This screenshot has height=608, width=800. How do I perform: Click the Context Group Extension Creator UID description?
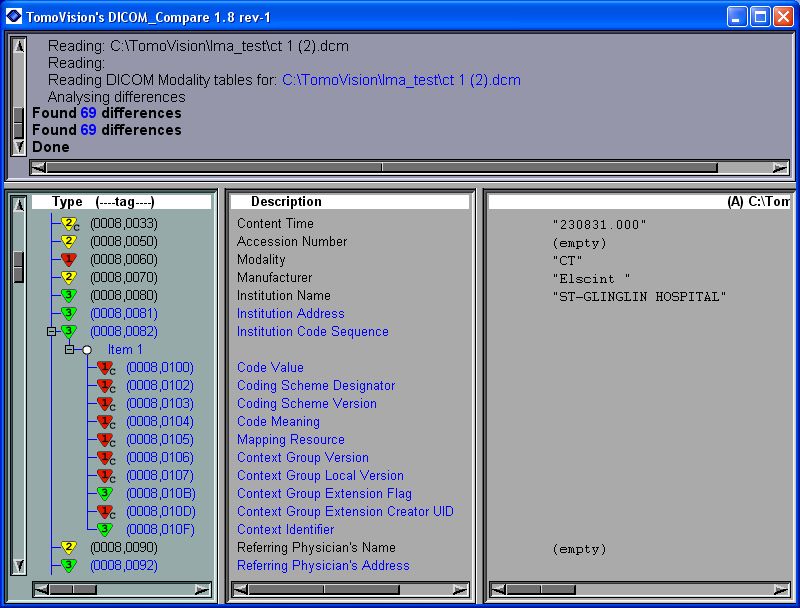pos(345,512)
